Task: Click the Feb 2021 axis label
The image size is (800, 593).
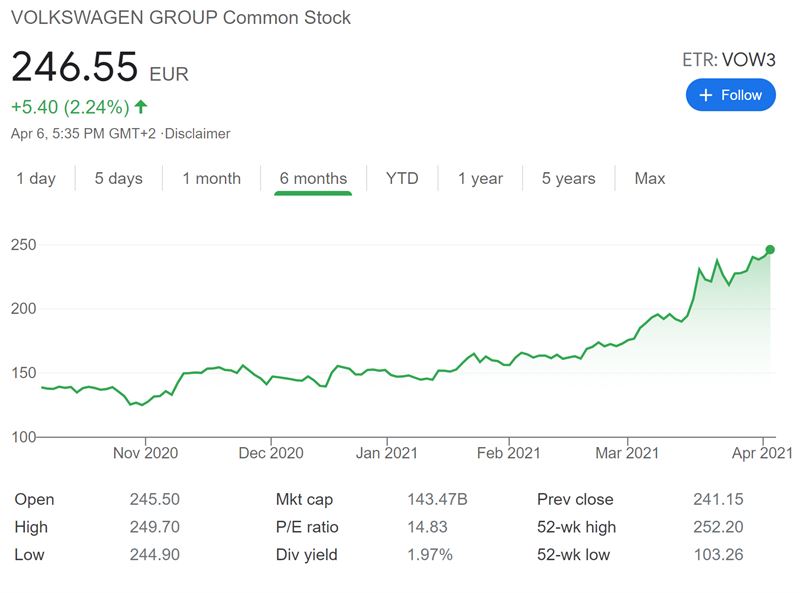Action: click(x=509, y=453)
